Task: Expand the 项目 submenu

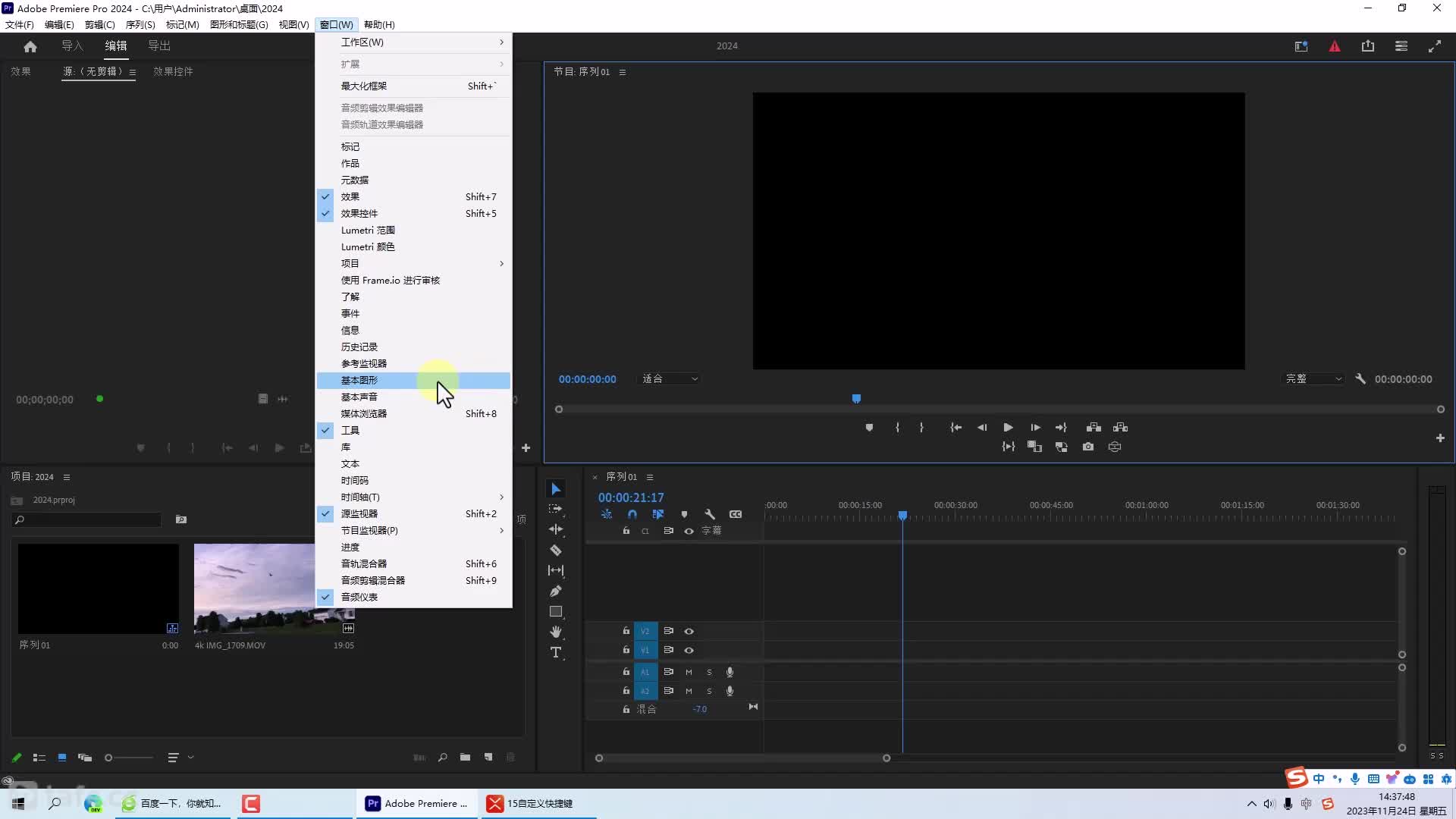Action: tap(414, 263)
